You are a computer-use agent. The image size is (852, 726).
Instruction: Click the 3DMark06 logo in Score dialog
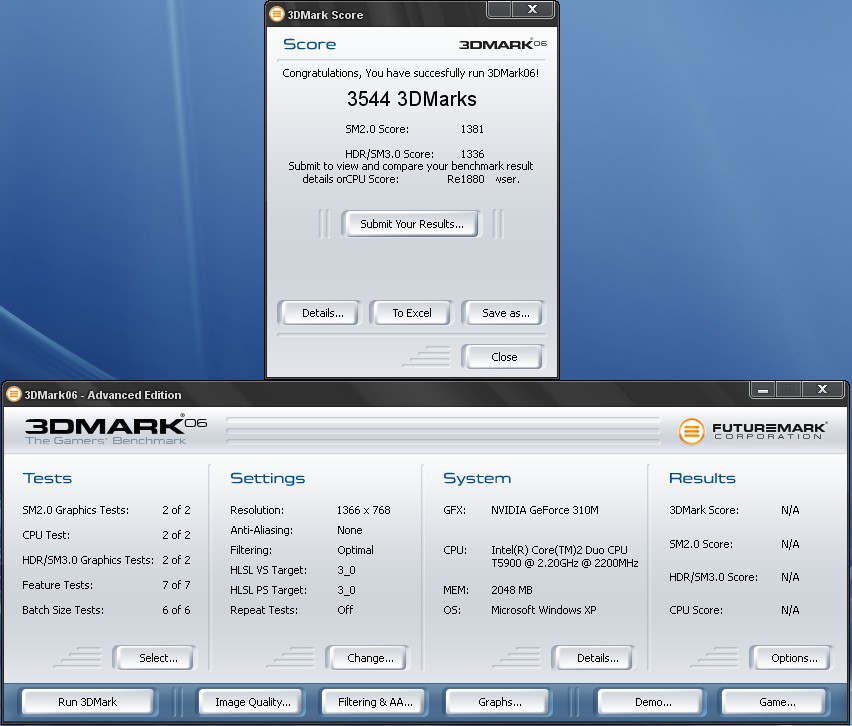click(503, 44)
